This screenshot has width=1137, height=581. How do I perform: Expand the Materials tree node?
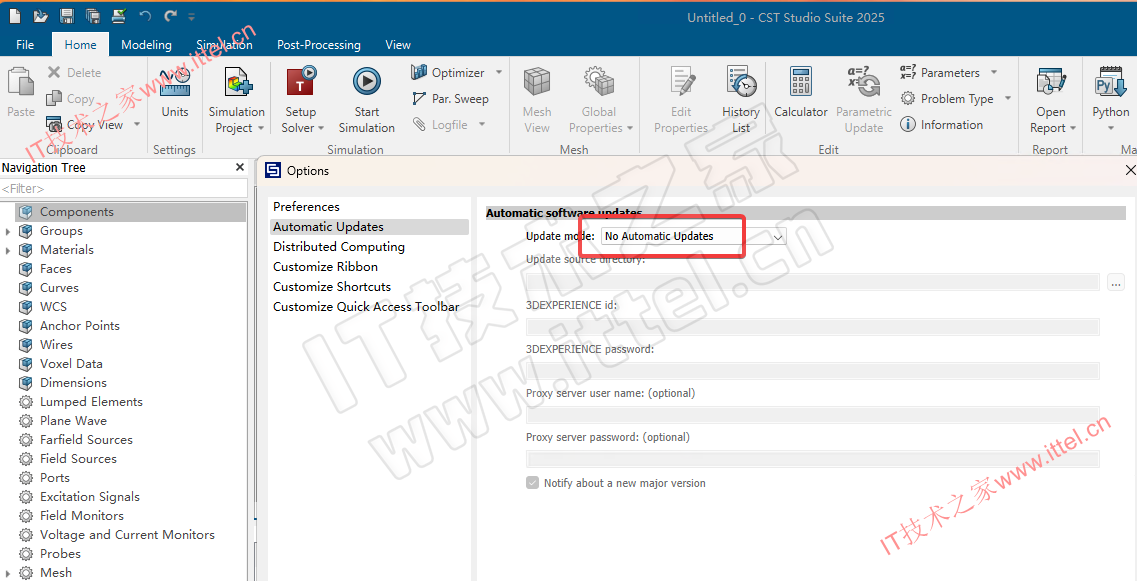[x=8, y=250]
